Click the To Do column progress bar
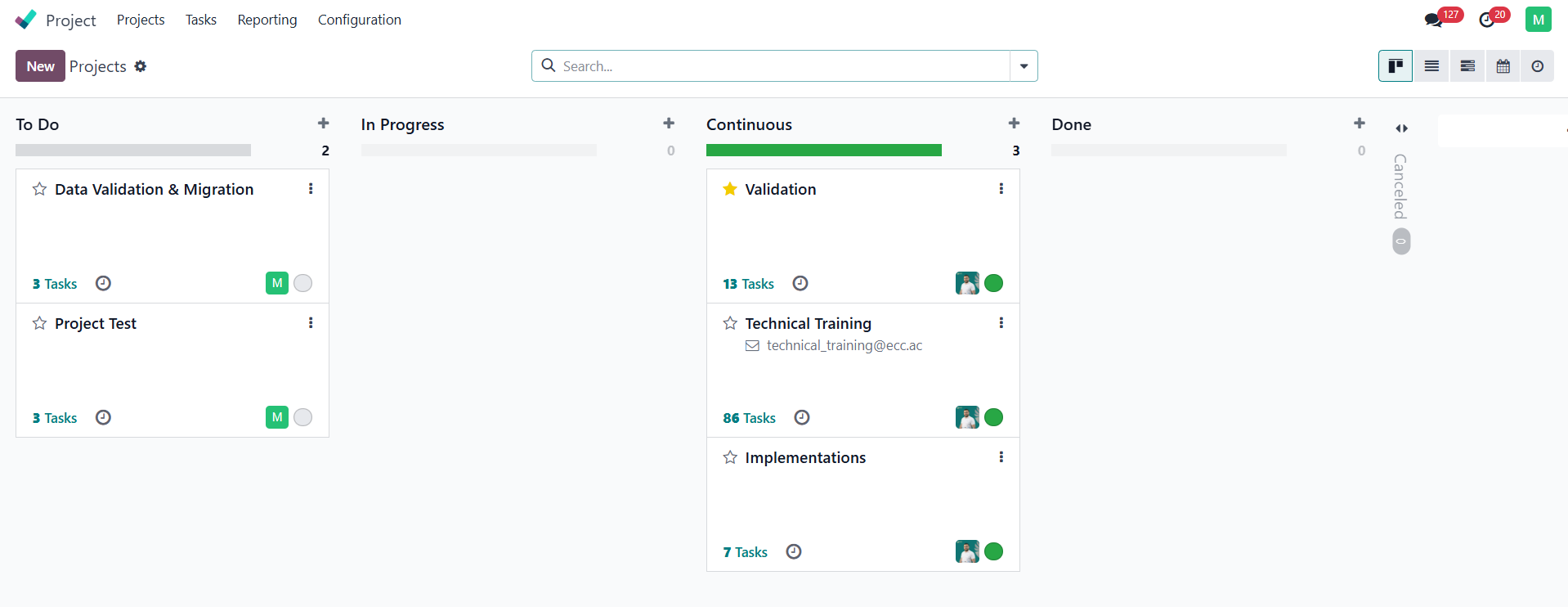 click(x=133, y=151)
